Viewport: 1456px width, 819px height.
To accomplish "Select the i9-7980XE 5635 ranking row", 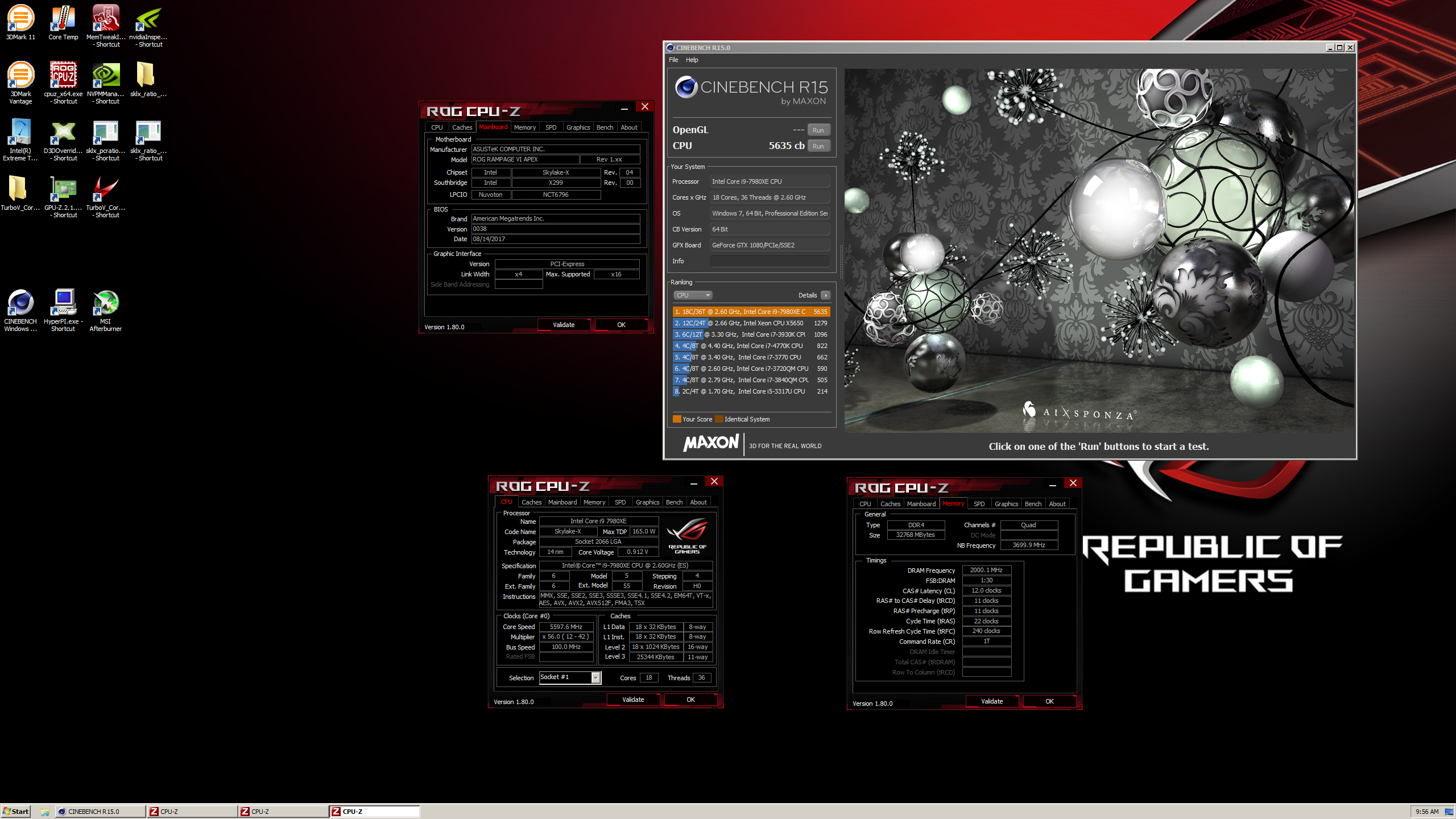I will pyautogui.click(x=751, y=312).
